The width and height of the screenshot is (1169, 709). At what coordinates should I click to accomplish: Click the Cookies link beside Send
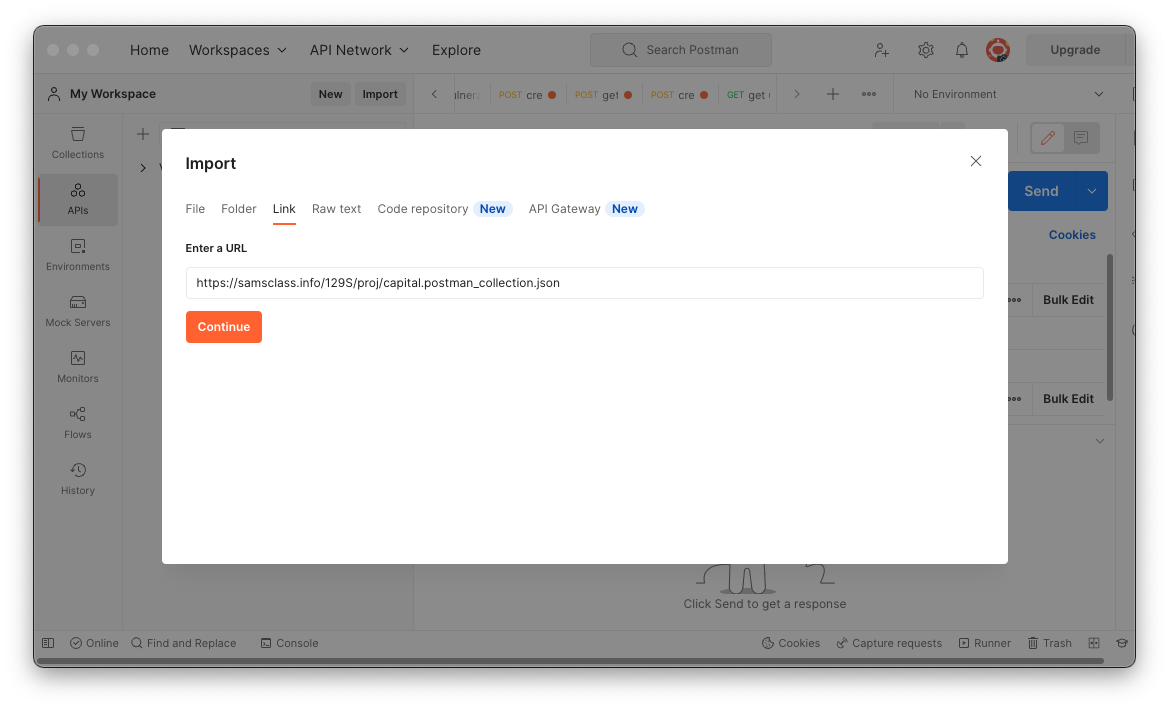pyautogui.click(x=1072, y=235)
